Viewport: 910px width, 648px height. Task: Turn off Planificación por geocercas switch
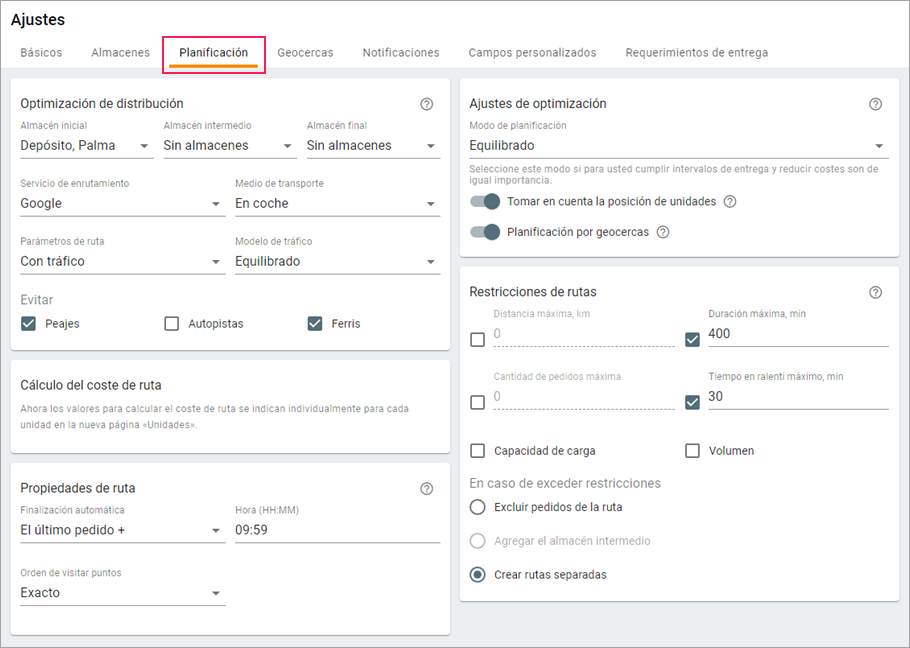[485, 232]
